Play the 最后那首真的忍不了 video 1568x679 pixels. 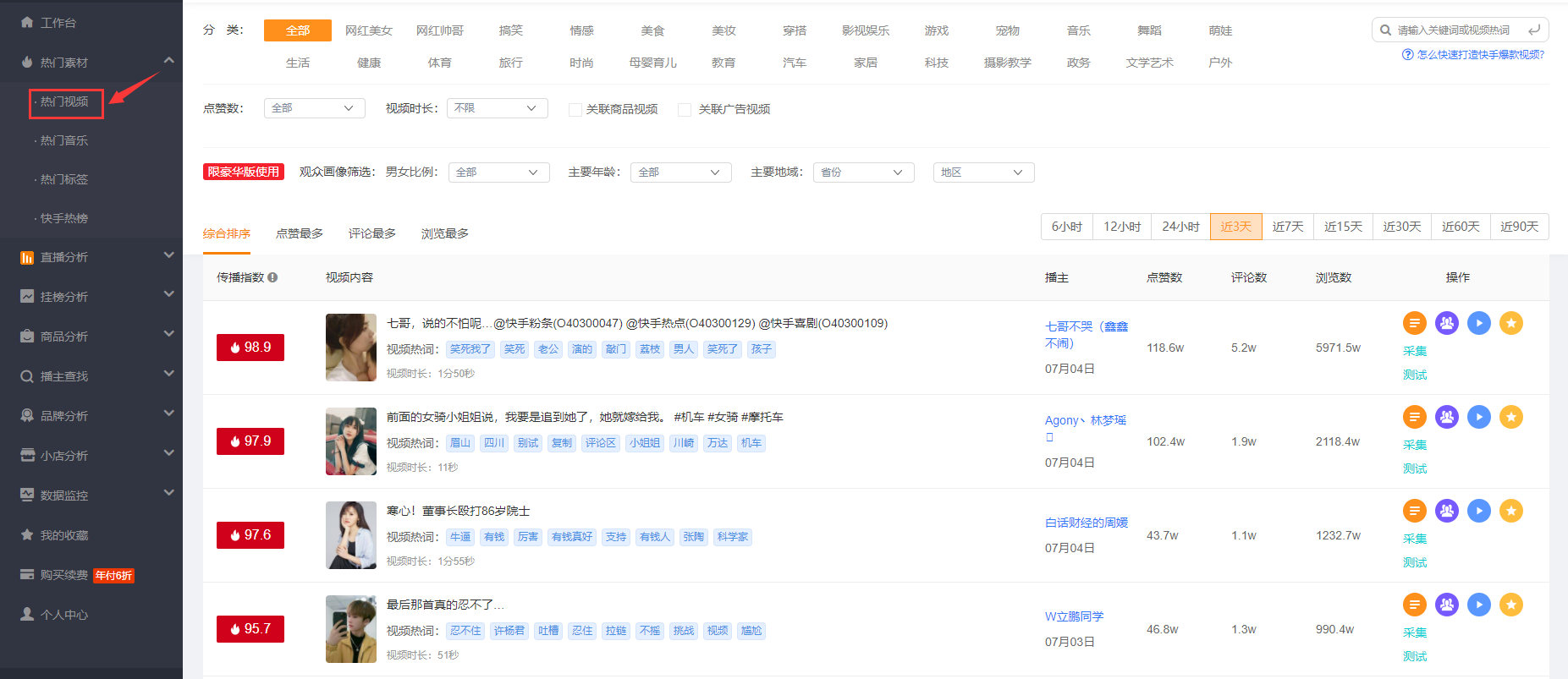coord(1478,605)
